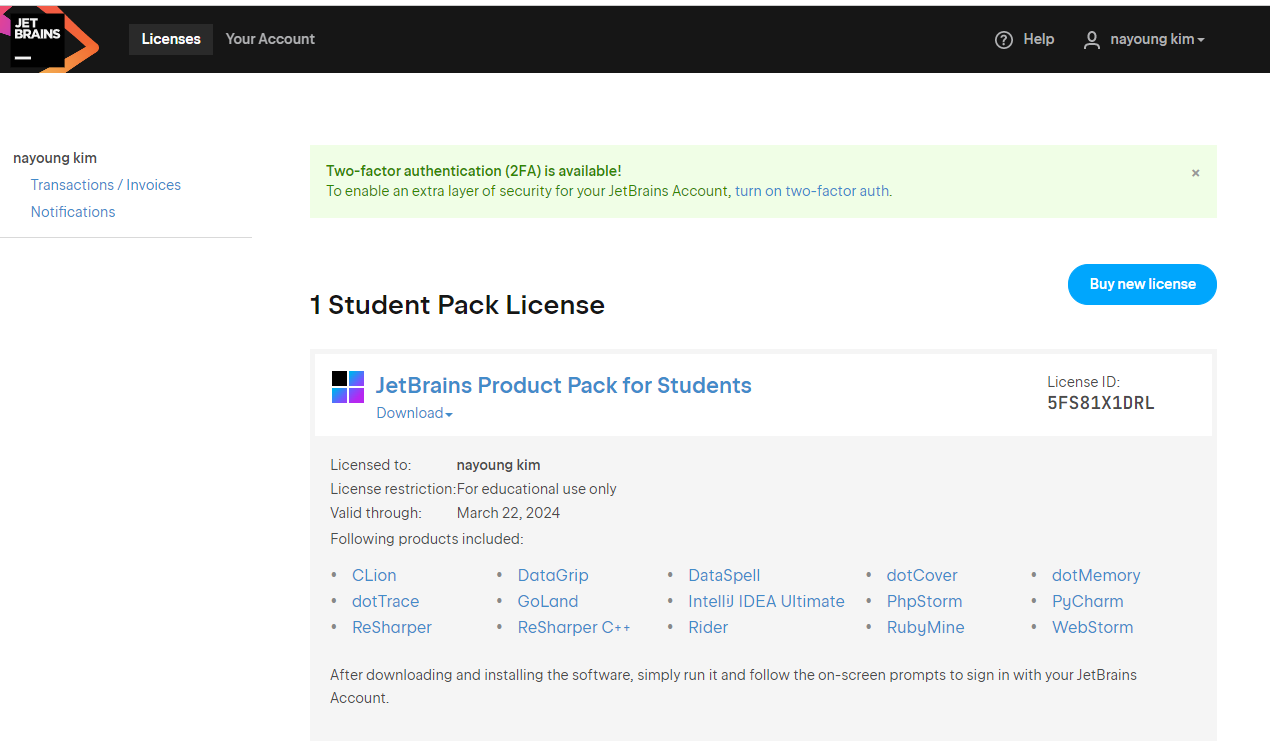Open the PhpStorm product link

click(x=924, y=601)
